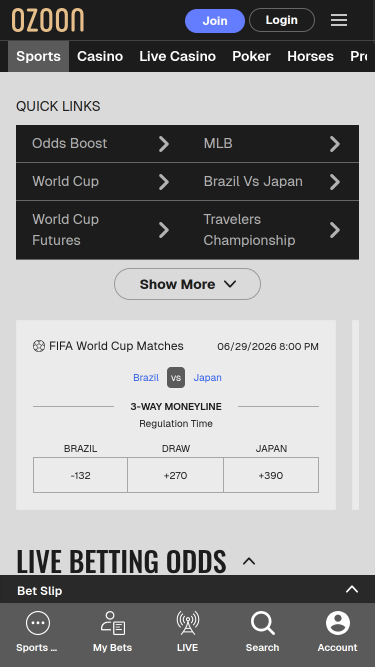Screen dimensions: 375x667
Task: Collapse the Live Betting Odds section
Action: [x=249, y=562]
